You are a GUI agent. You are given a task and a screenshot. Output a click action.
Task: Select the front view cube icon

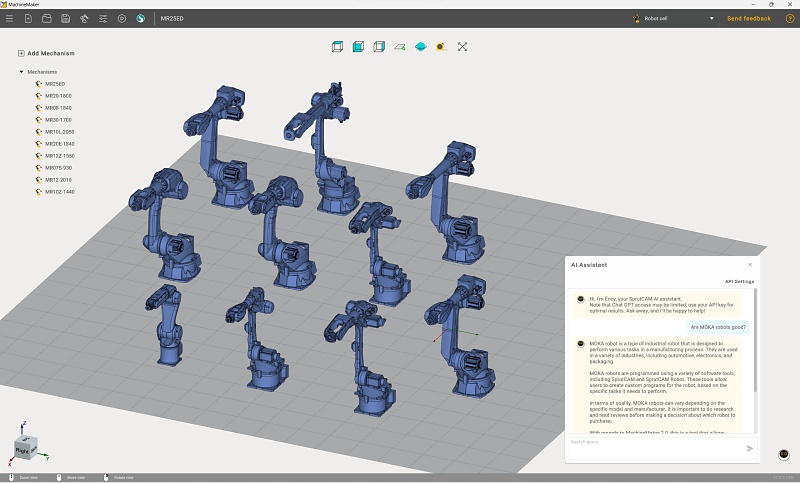click(358, 47)
